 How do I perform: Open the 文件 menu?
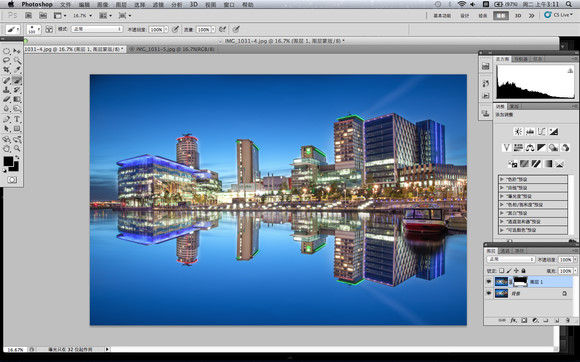[65, 4]
